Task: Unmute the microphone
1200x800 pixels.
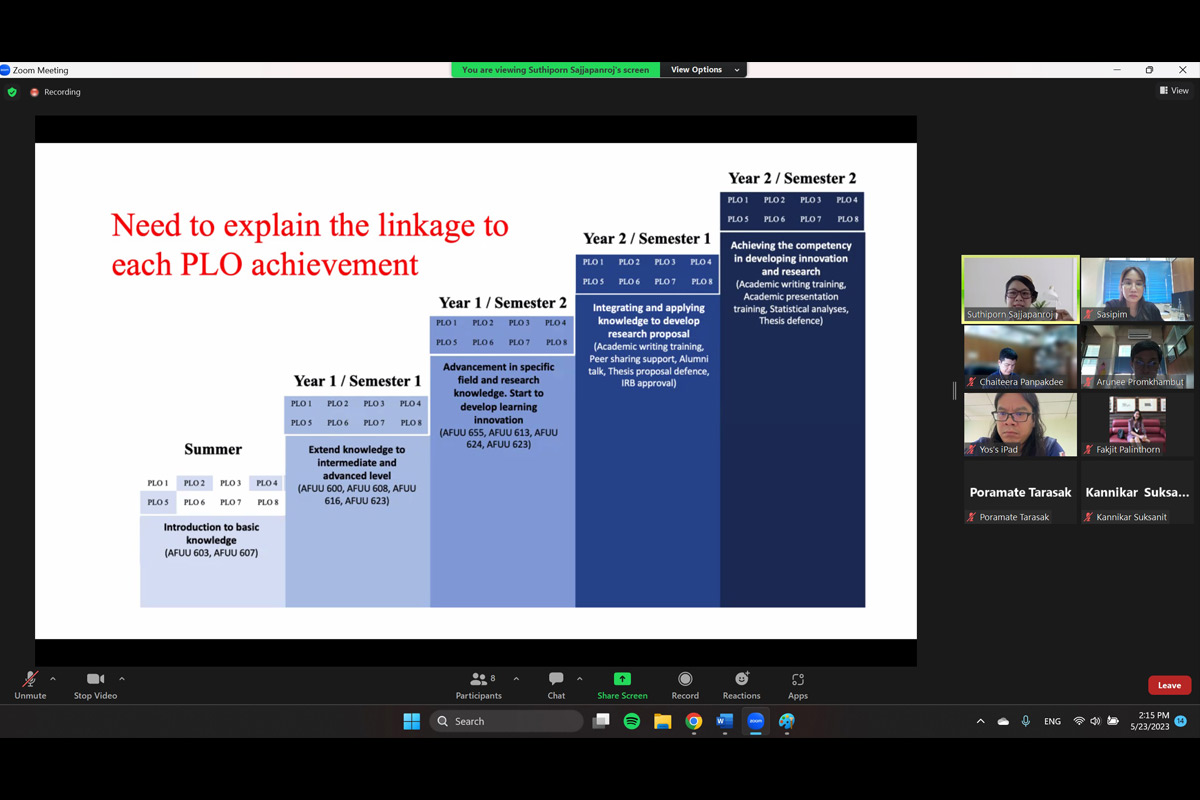Action: pyautogui.click(x=30, y=684)
